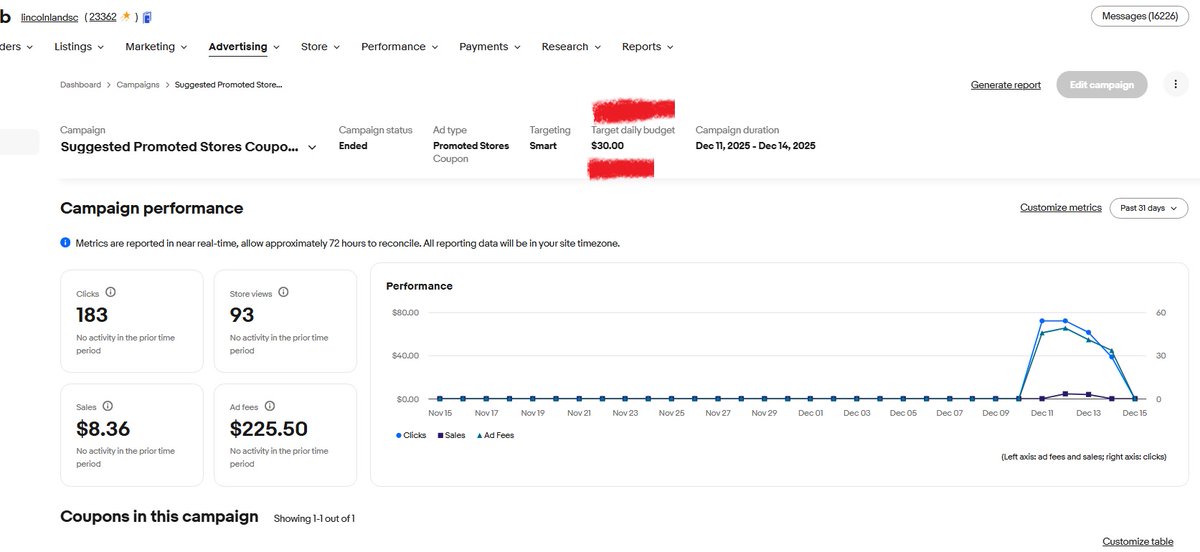Click the Nov 15 label on chart axis
1200x552 pixels.
[440, 413]
